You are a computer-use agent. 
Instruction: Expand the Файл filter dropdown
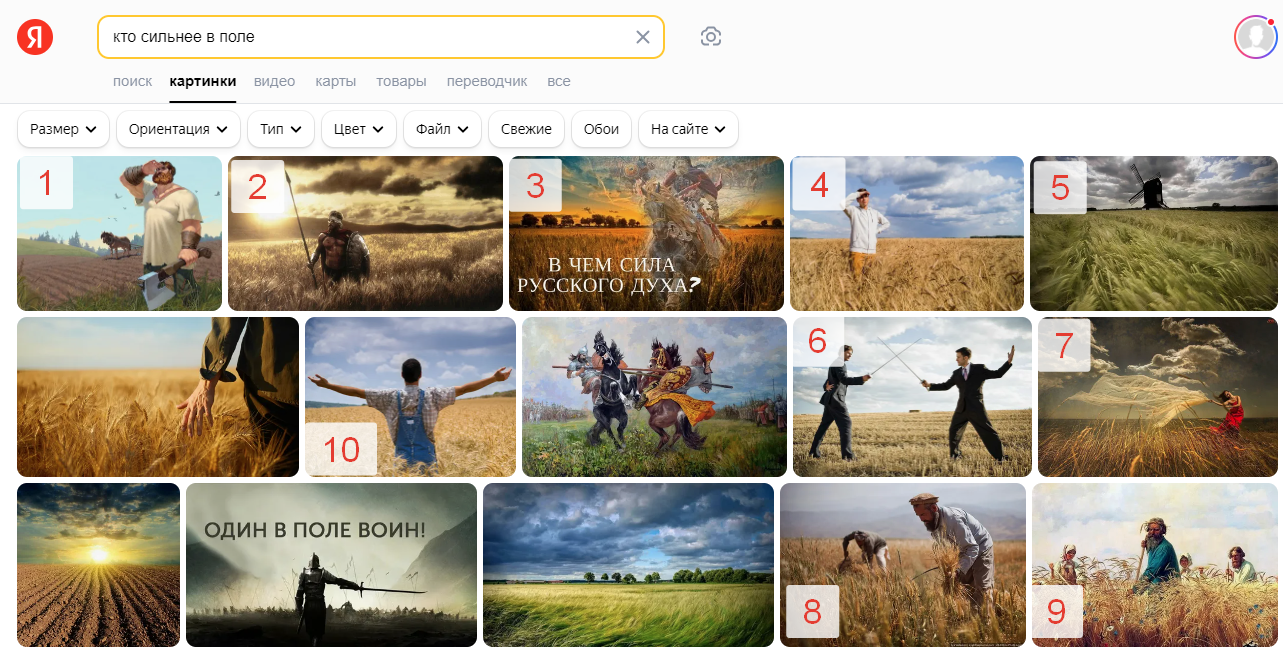click(x=442, y=129)
